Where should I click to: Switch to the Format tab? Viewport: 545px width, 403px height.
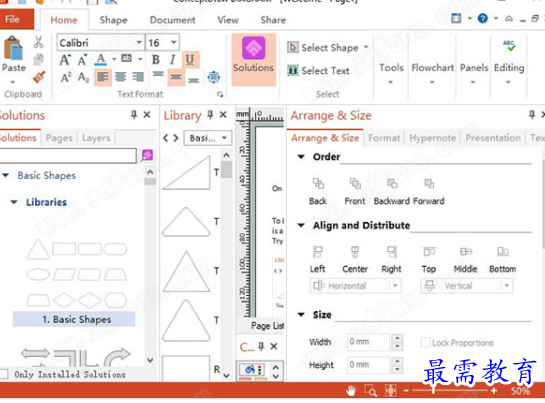click(x=384, y=138)
